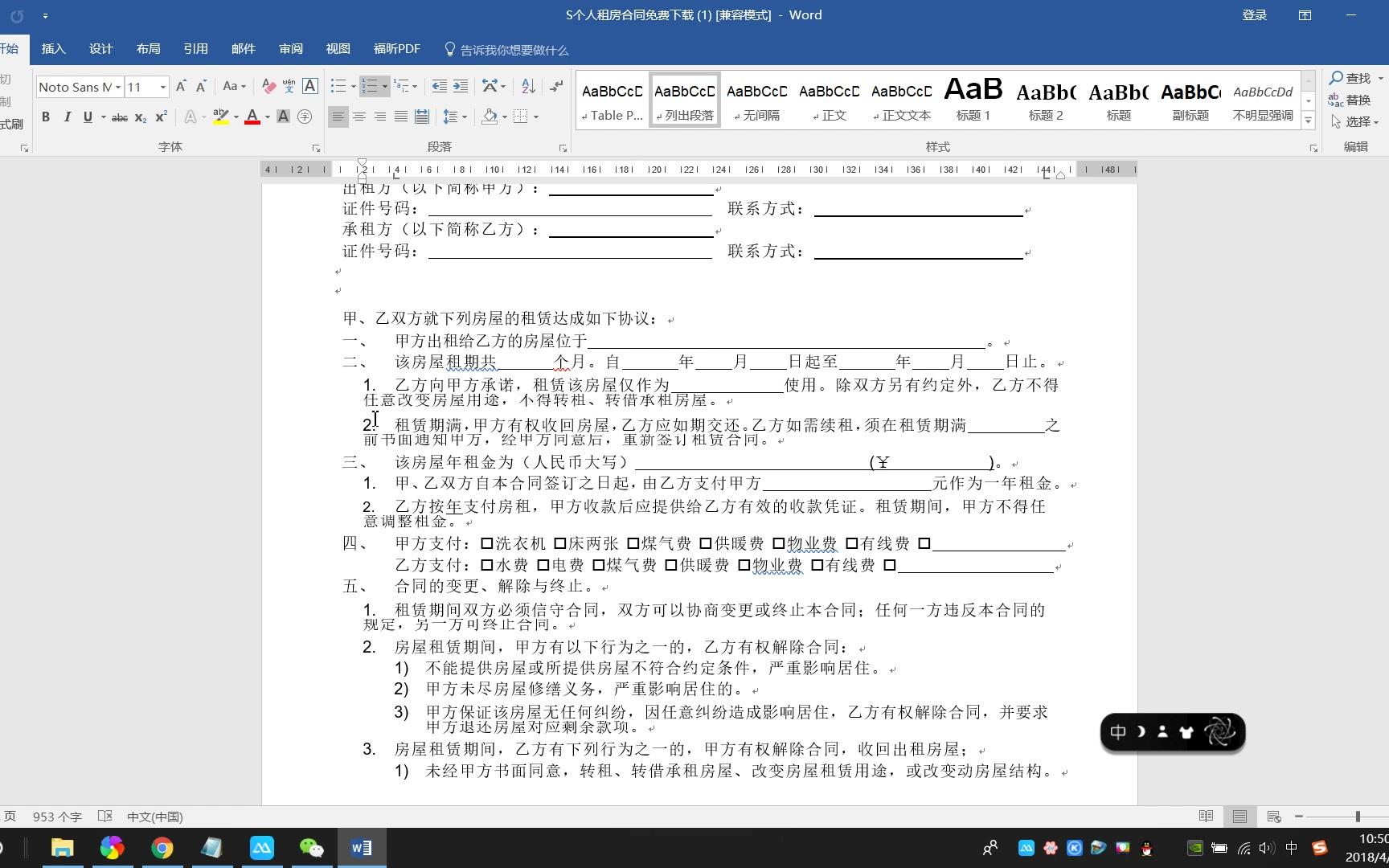1389x868 pixels.
Task: Open the Change Case (Aa) dropdown
Action: click(234, 86)
